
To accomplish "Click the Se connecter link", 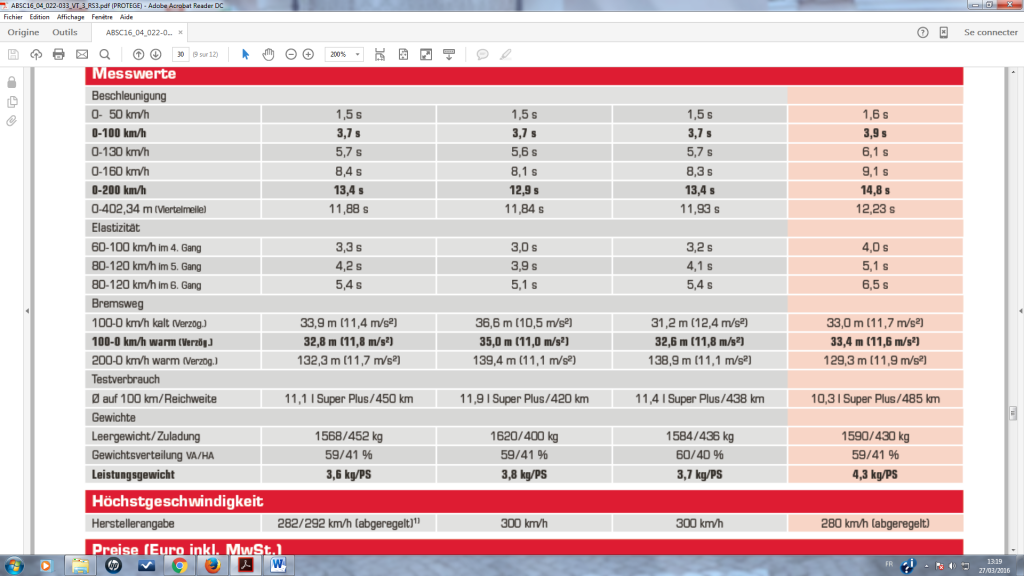I will tap(990, 32).
